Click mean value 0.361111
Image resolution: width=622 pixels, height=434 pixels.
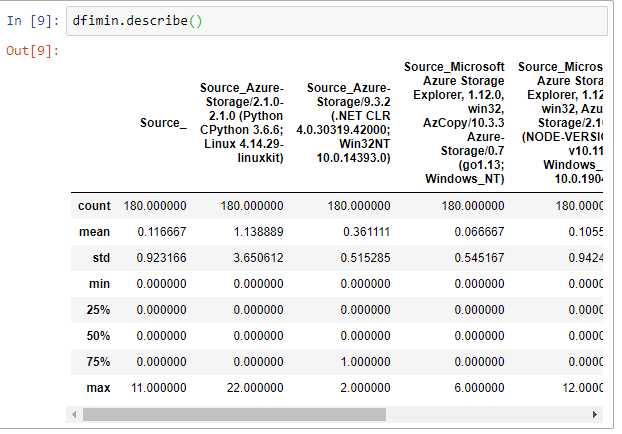click(x=367, y=232)
